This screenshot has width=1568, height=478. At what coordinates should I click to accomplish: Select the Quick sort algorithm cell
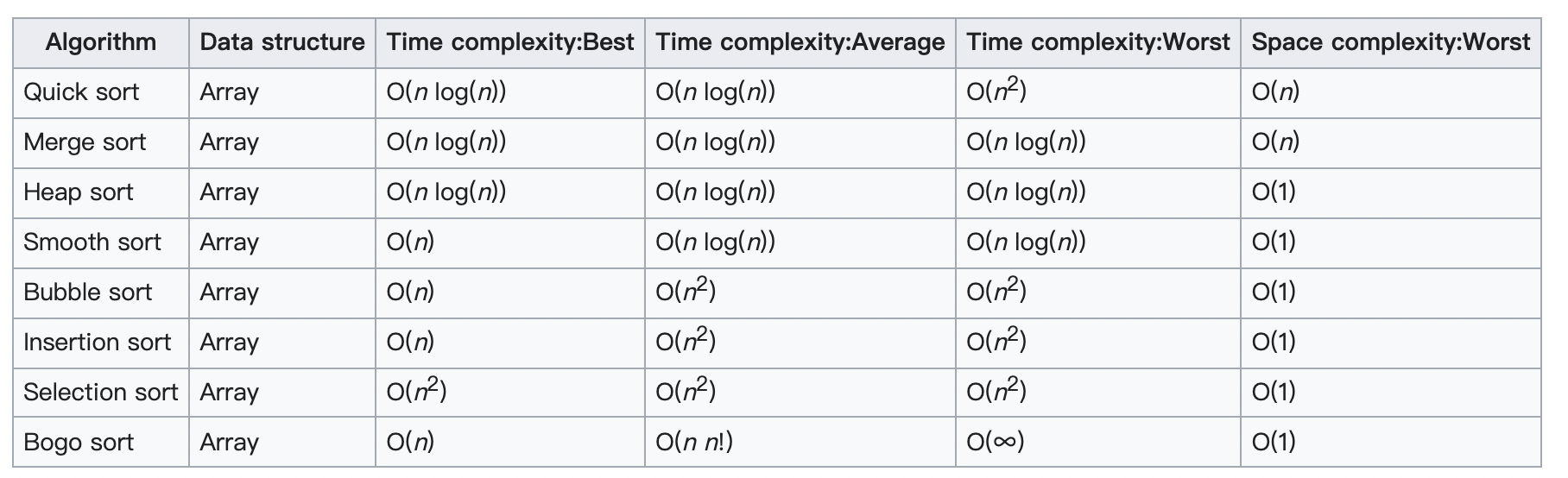[x=81, y=92]
